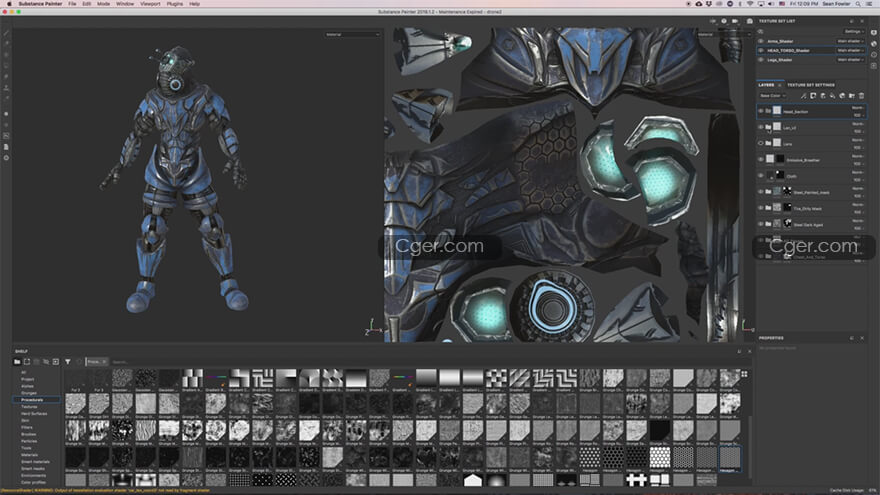Image resolution: width=880 pixels, height=495 pixels.
Task: Open the Material dropdown in 3D viewport
Action: [x=352, y=35]
